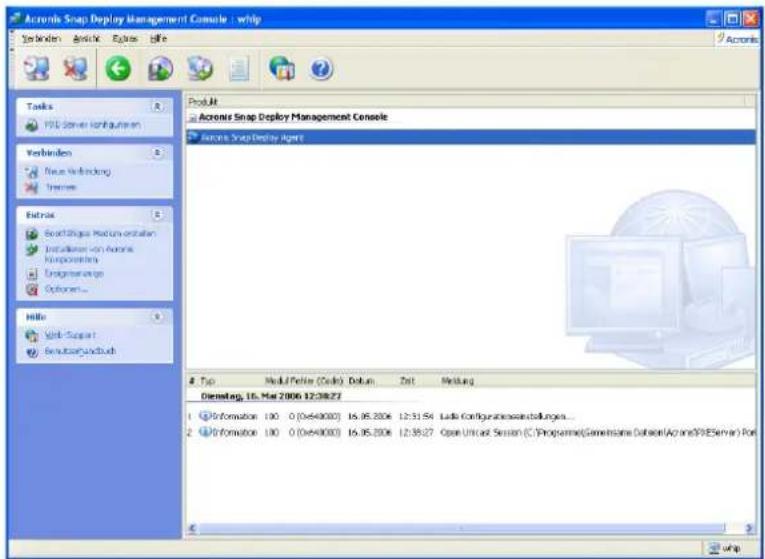Click the computer icon in the status bar
This screenshot has width=765, height=559.
(x=715, y=548)
